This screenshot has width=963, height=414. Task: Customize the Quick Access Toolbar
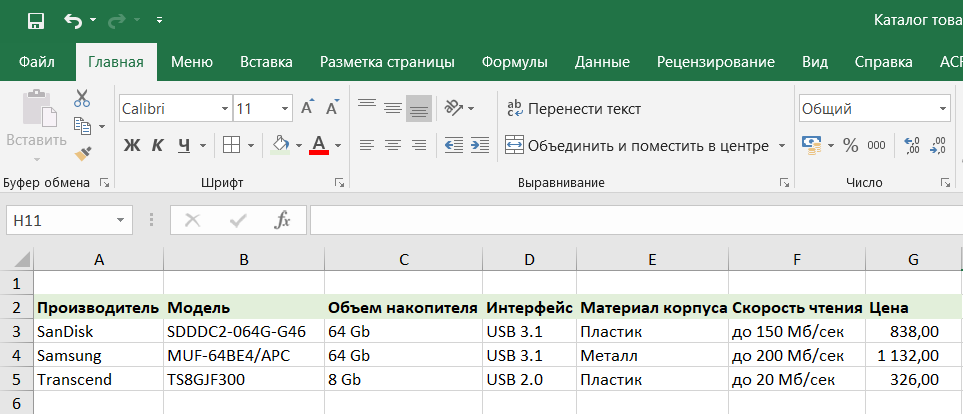(x=160, y=20)
